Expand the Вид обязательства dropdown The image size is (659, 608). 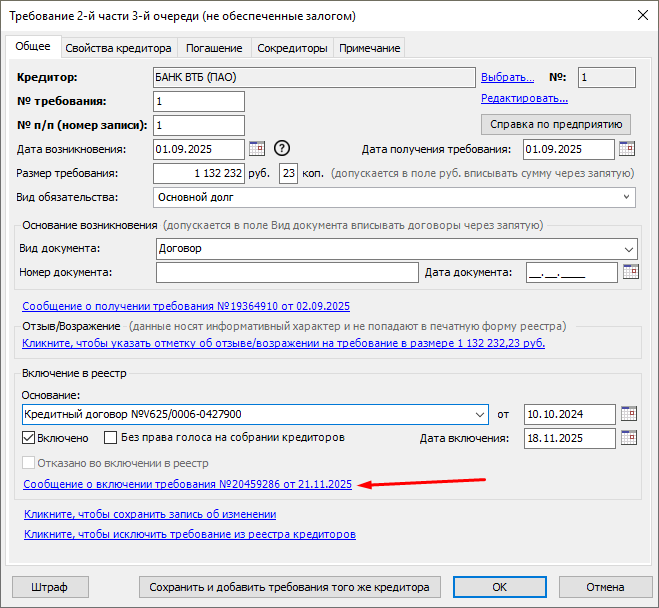coord(627,197)
